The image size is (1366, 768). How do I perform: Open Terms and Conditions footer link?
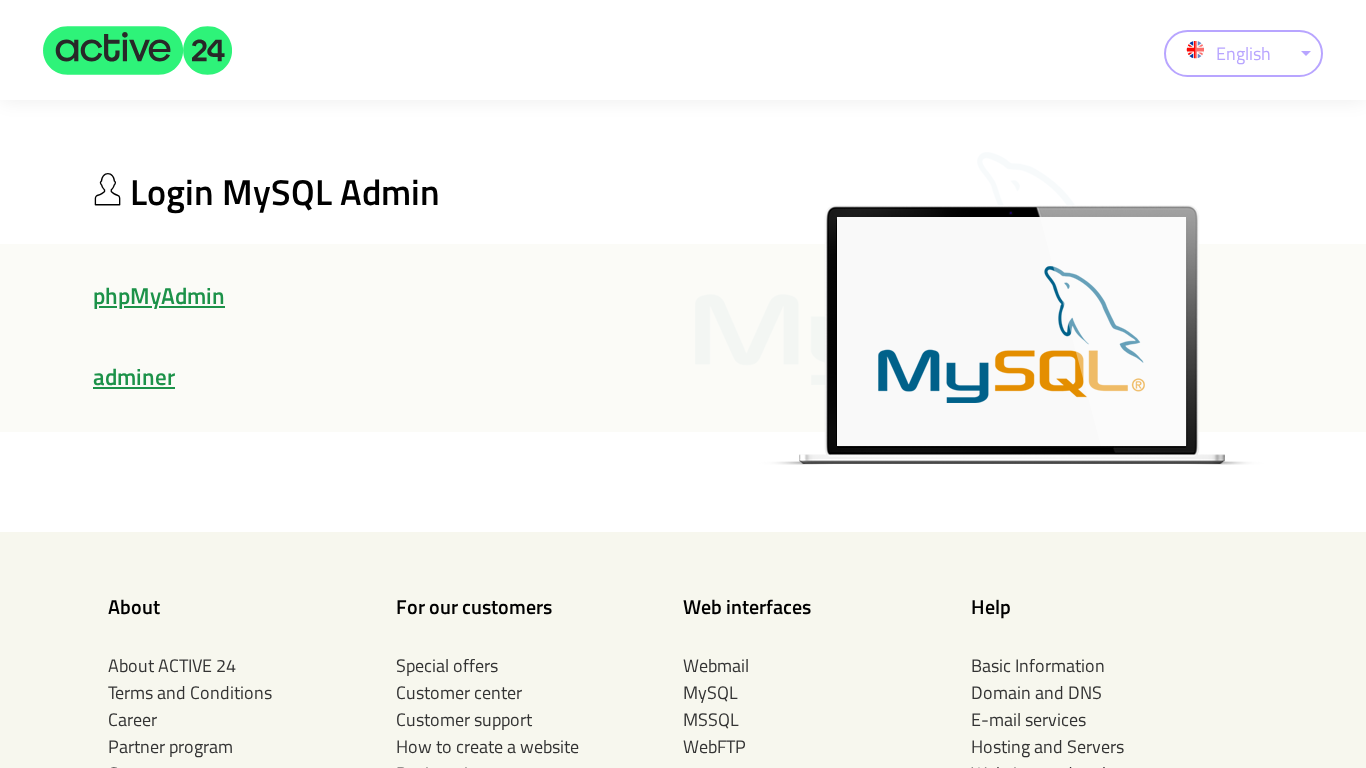click(190, 693)
